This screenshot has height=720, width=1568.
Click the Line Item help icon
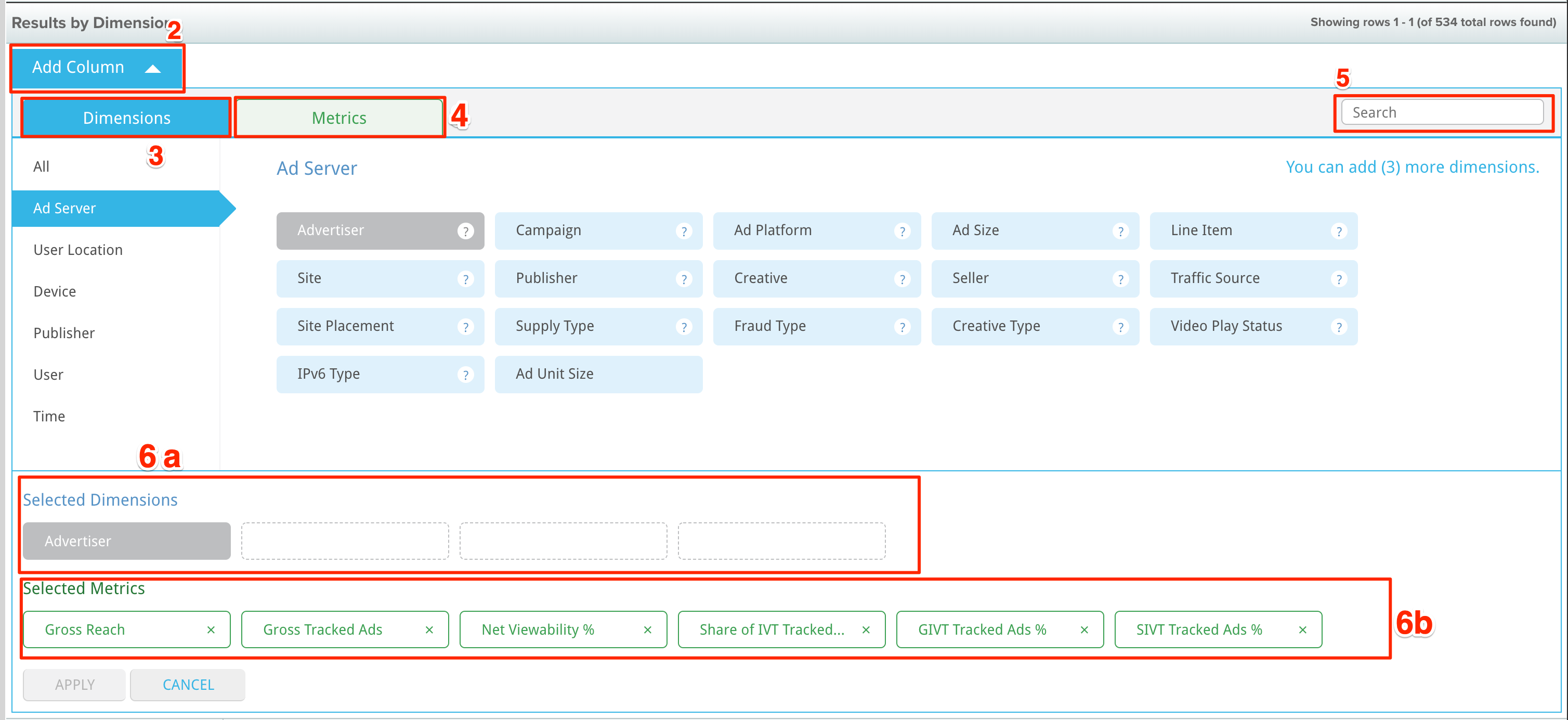(1339, 231)
